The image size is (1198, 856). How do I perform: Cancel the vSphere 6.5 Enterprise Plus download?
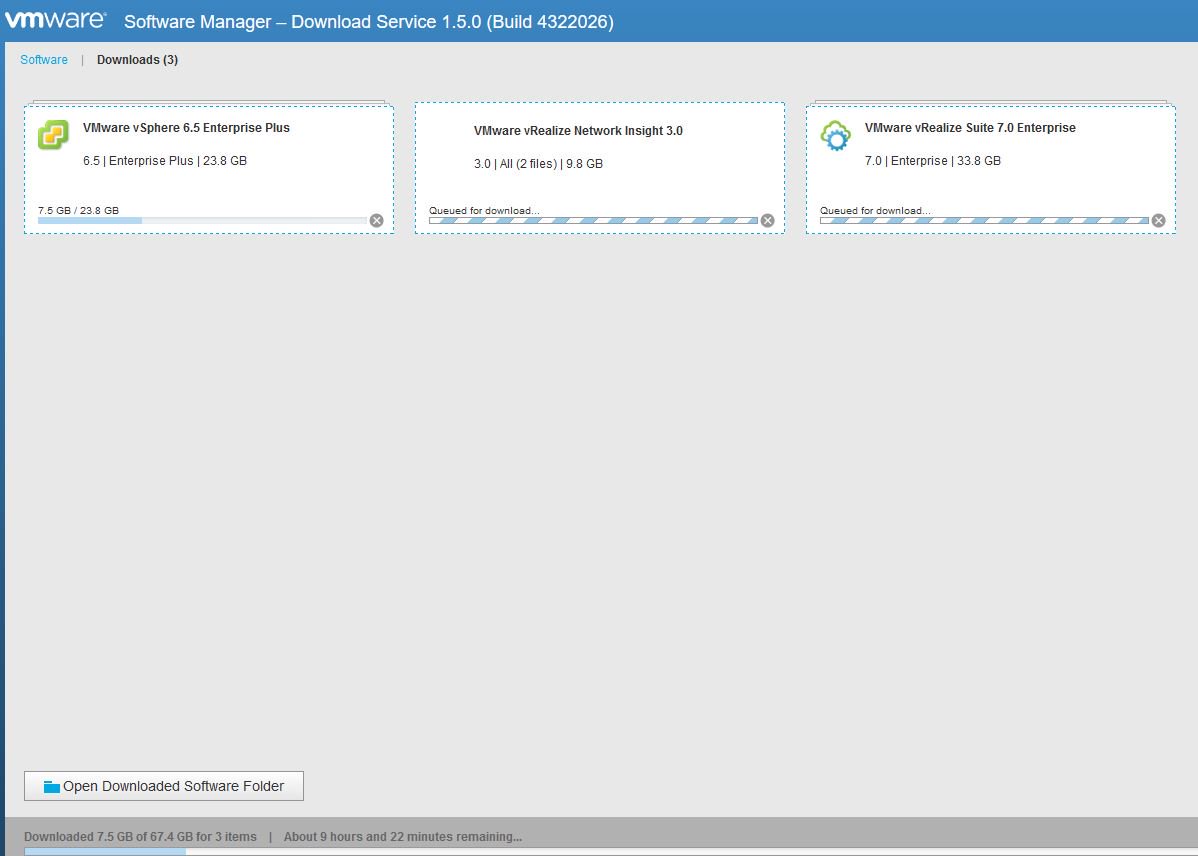(377, 220)
